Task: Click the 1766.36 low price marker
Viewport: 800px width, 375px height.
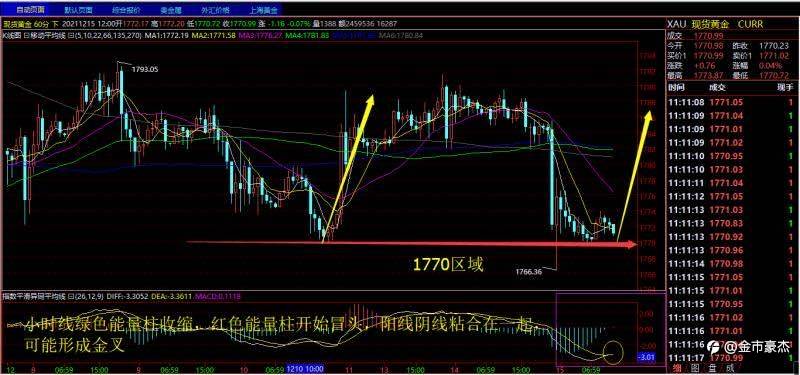Action: click(x=529, y=272)
